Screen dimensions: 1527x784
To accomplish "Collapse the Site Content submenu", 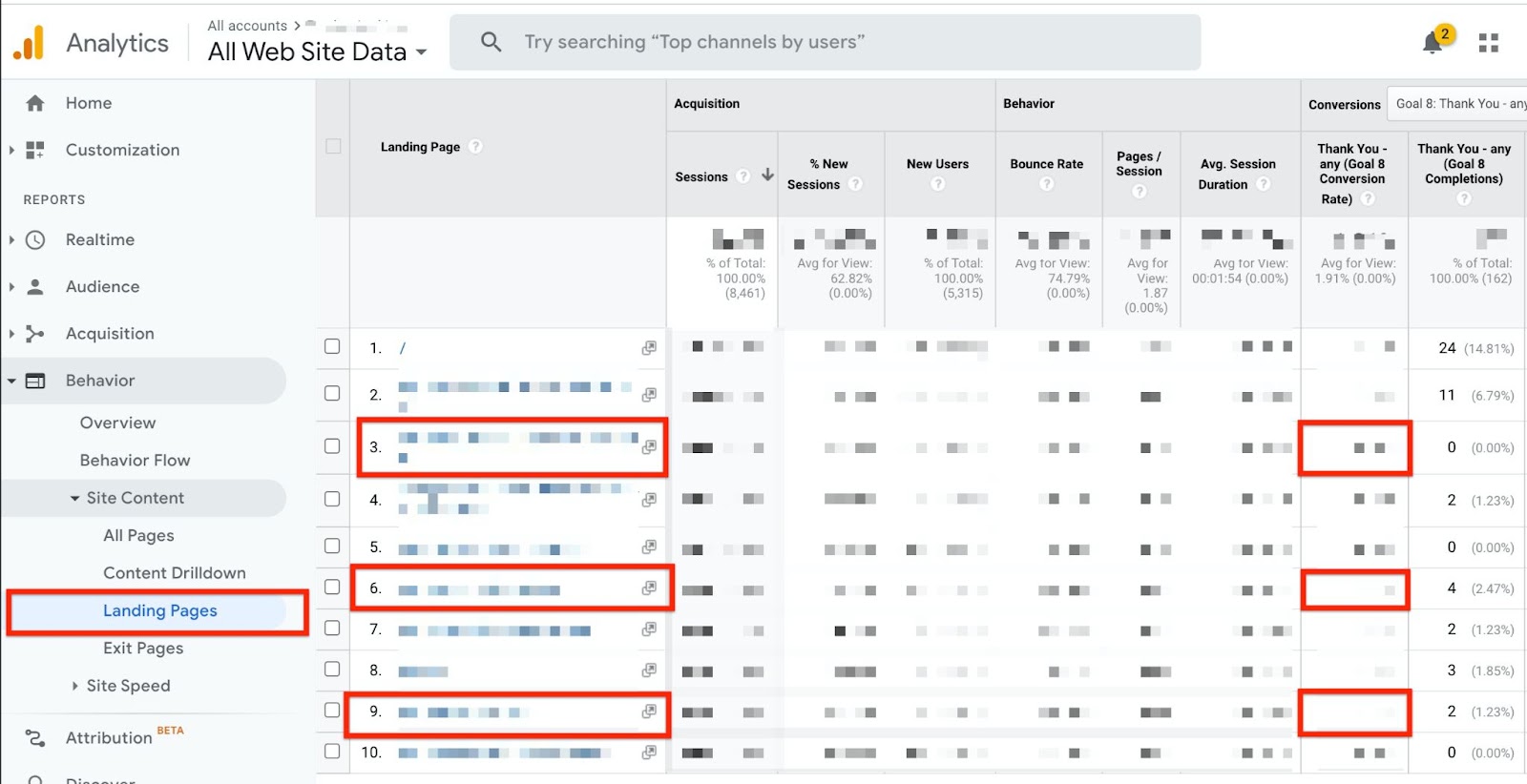I will [x=74, y=498].
